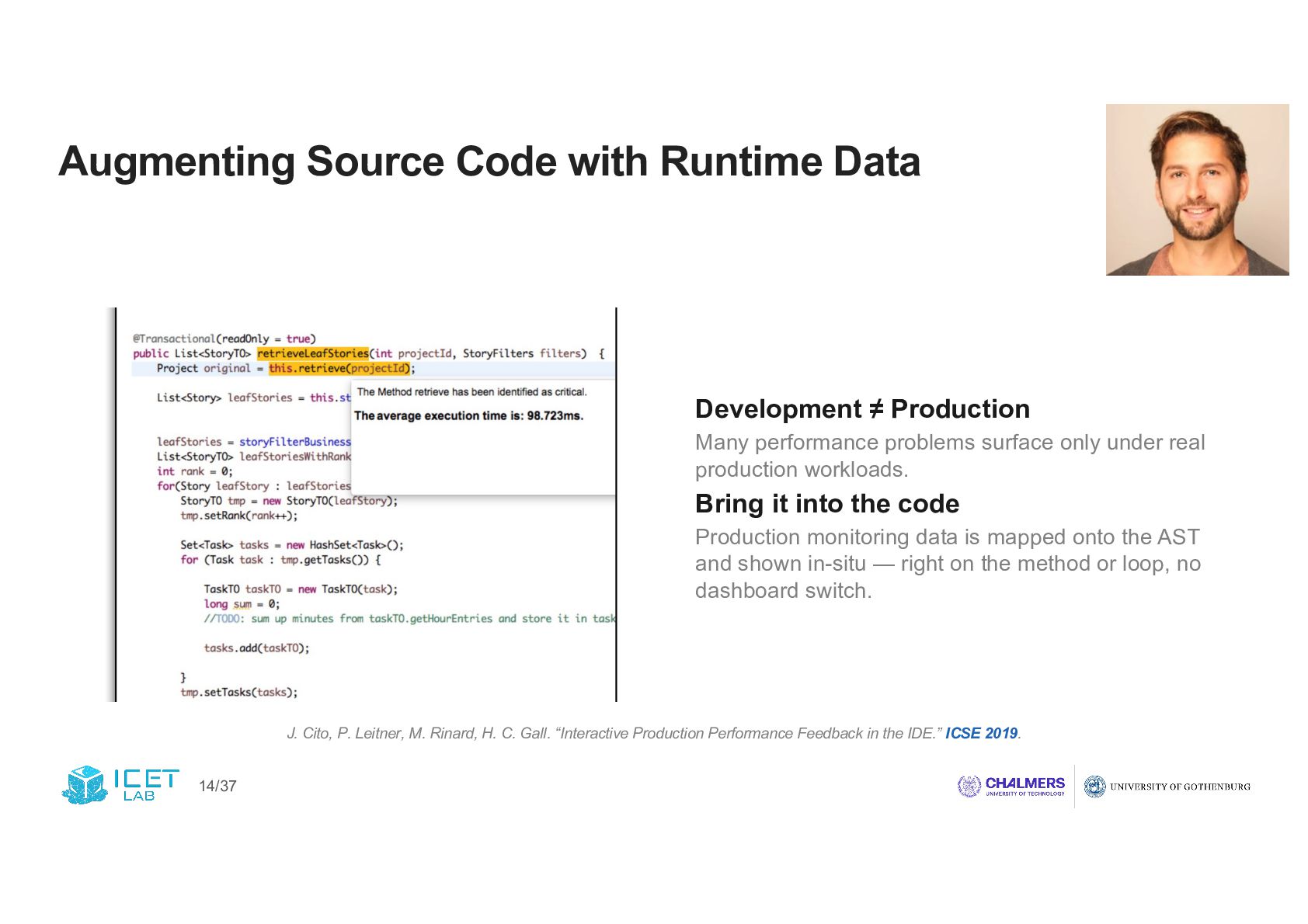
Task: Click the heading 'Bring it into the code'
Action: click(x=827, y=504)
